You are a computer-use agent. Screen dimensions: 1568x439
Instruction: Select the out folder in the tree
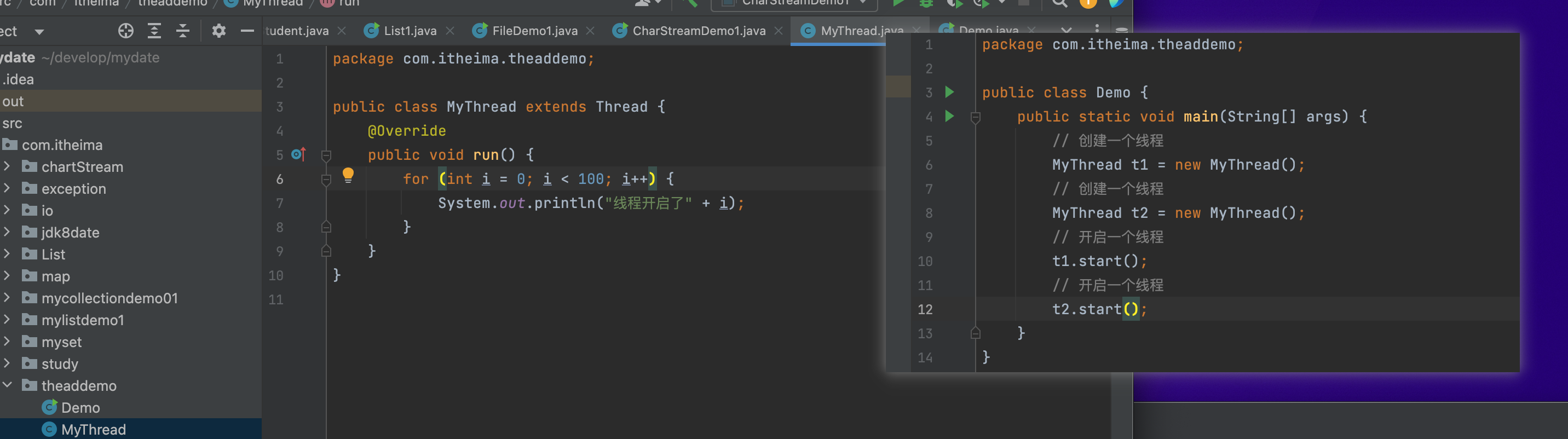(x=131, y=101)
